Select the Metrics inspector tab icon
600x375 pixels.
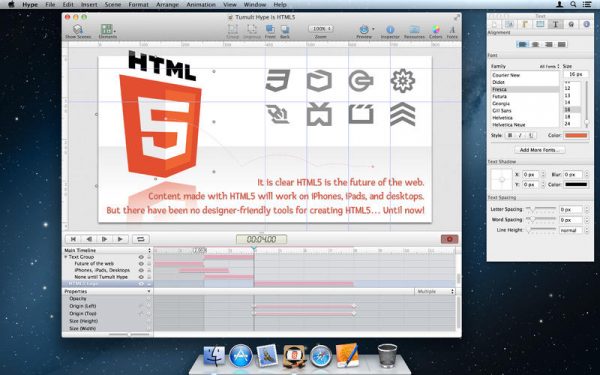pyautogui.click(x=525, y=24)
